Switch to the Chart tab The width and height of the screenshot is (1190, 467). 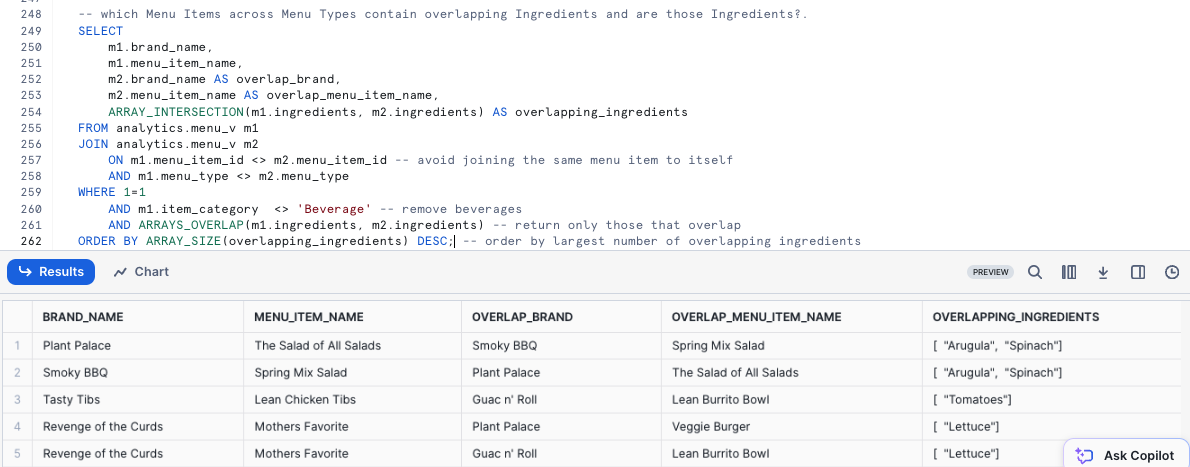(x=141, y=272)
